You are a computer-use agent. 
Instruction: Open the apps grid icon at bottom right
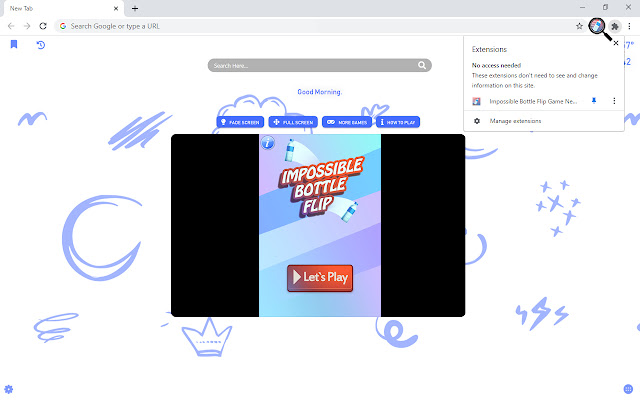point(628,389)
